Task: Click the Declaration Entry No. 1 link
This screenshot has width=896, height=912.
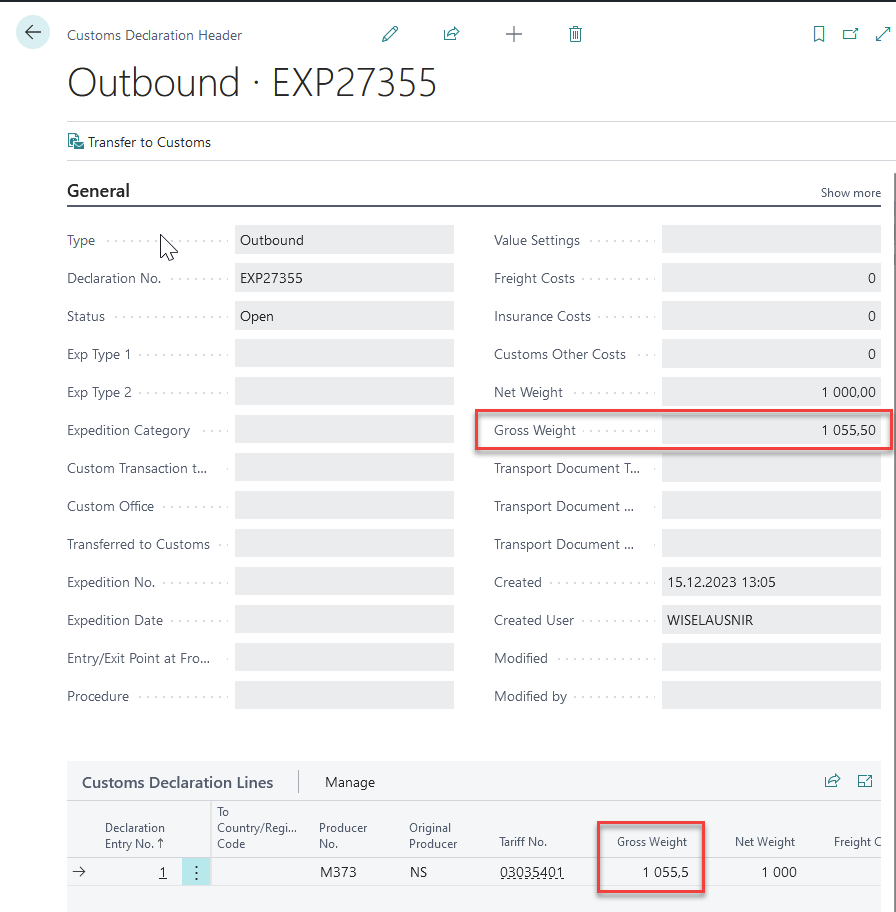Action: click(162, 872)
